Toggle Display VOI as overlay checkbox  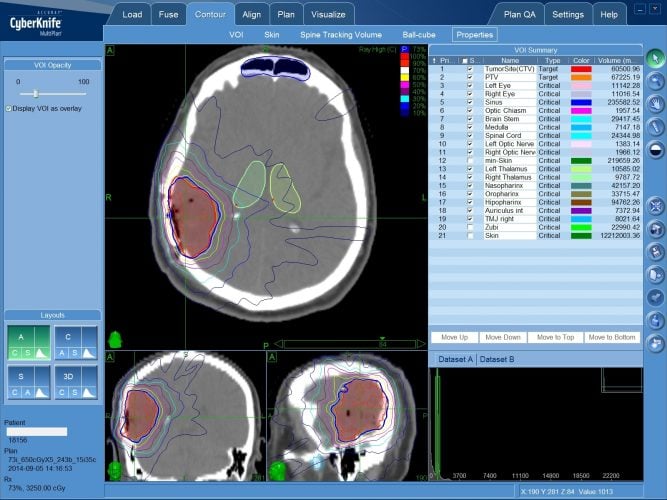(9, 108)
